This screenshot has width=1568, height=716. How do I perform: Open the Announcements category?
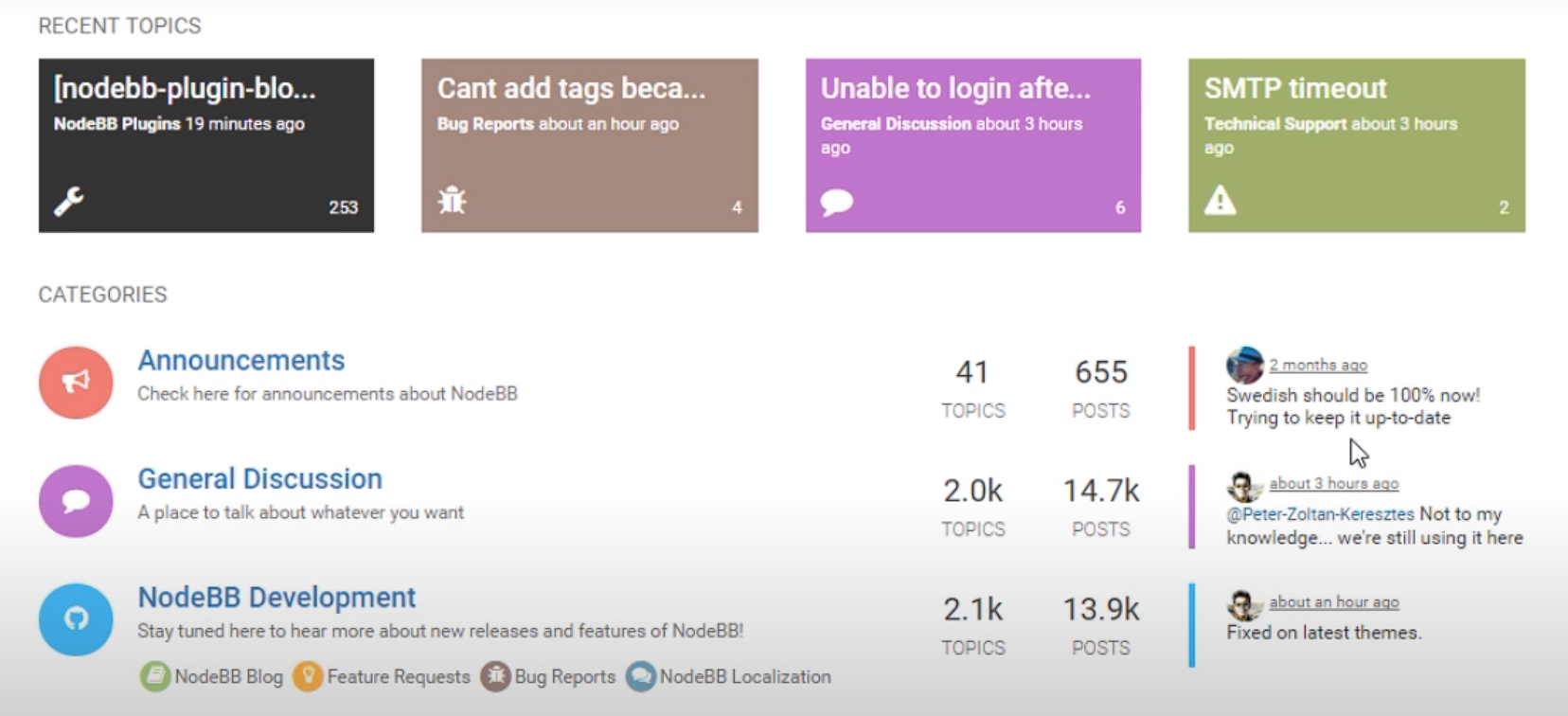tap(241, 360)
